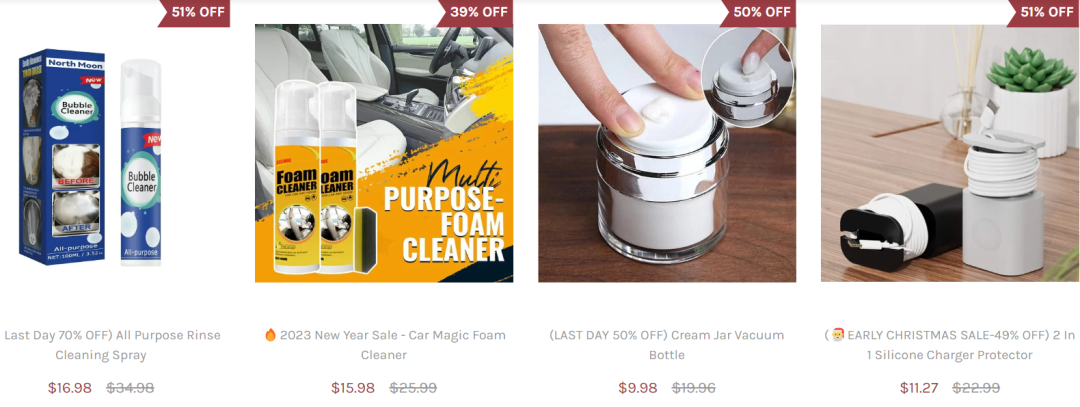The width and height of the screenshot is (1080, 407).
Task: Open All Purpose Rinse Cleaning Spray title link
Action: (x=110, y=345)
